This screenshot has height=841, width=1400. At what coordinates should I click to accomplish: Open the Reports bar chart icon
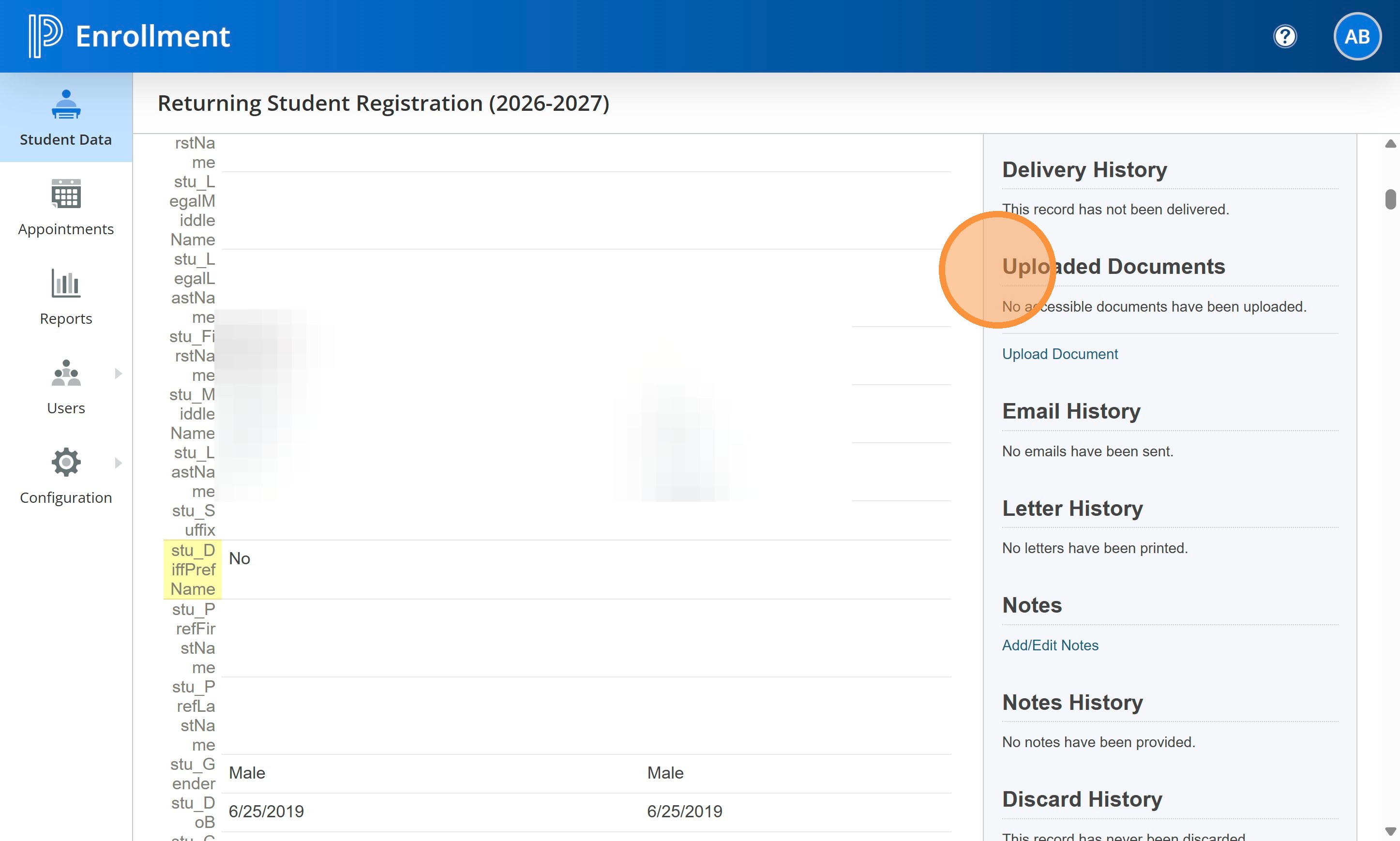[66, 284]
